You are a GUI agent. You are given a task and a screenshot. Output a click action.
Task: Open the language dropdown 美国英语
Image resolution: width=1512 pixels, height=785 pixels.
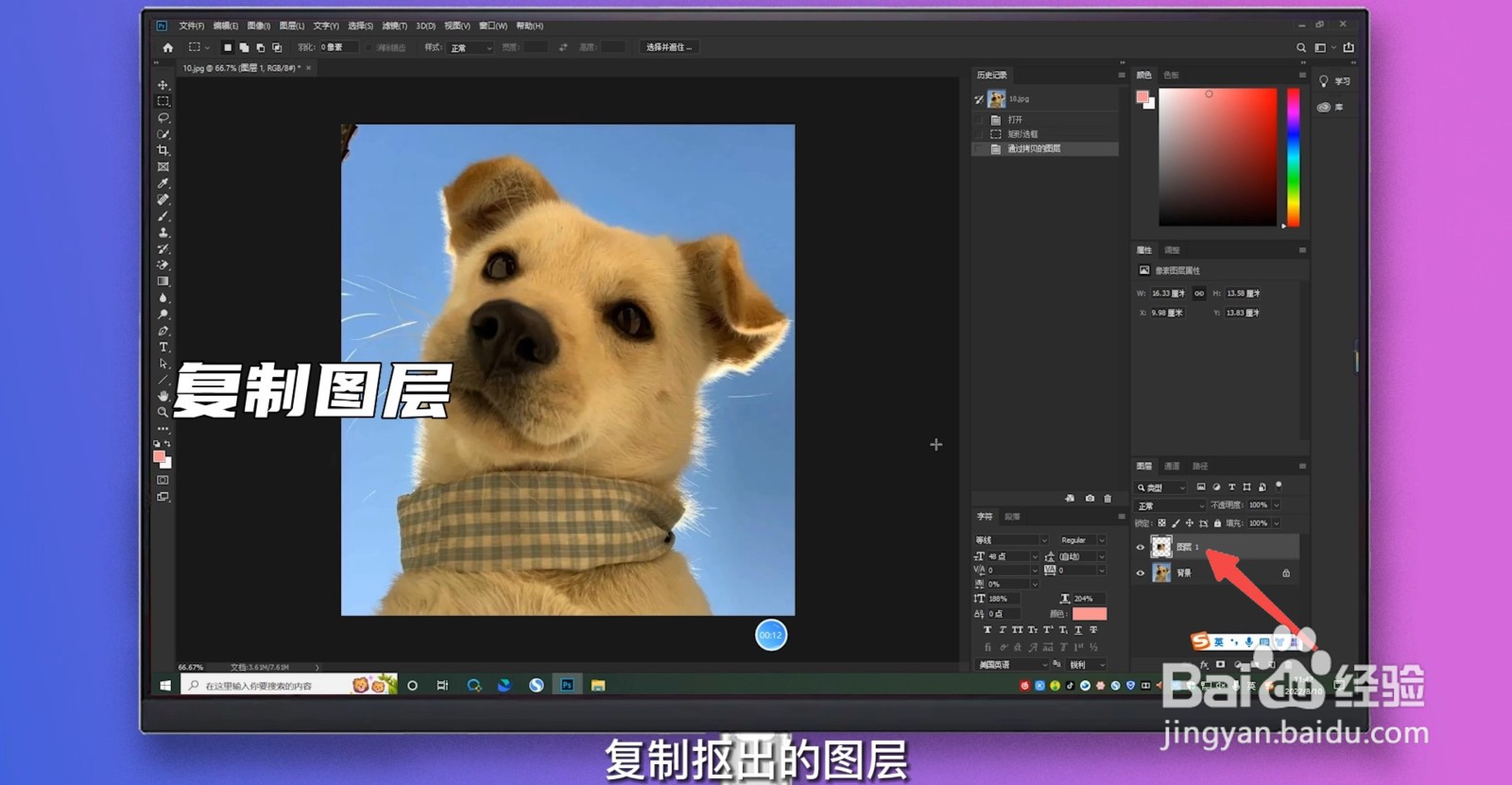pos(1011,664)
